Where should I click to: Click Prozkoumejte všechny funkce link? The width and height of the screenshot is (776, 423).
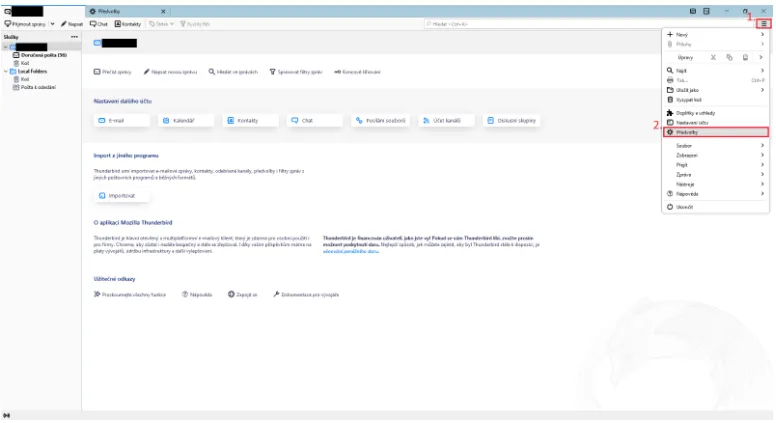pyautogui.click(x=130, y=294)
